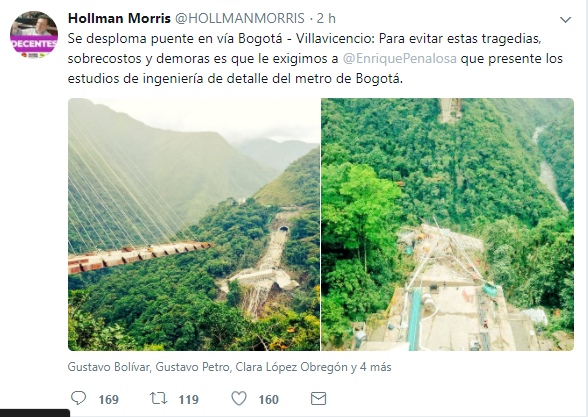The width and height of the screenshot is (588, 417).
Task: Show the 'y 4 más' tagged people
Action: pyautogui.click(x=371, y=367)
